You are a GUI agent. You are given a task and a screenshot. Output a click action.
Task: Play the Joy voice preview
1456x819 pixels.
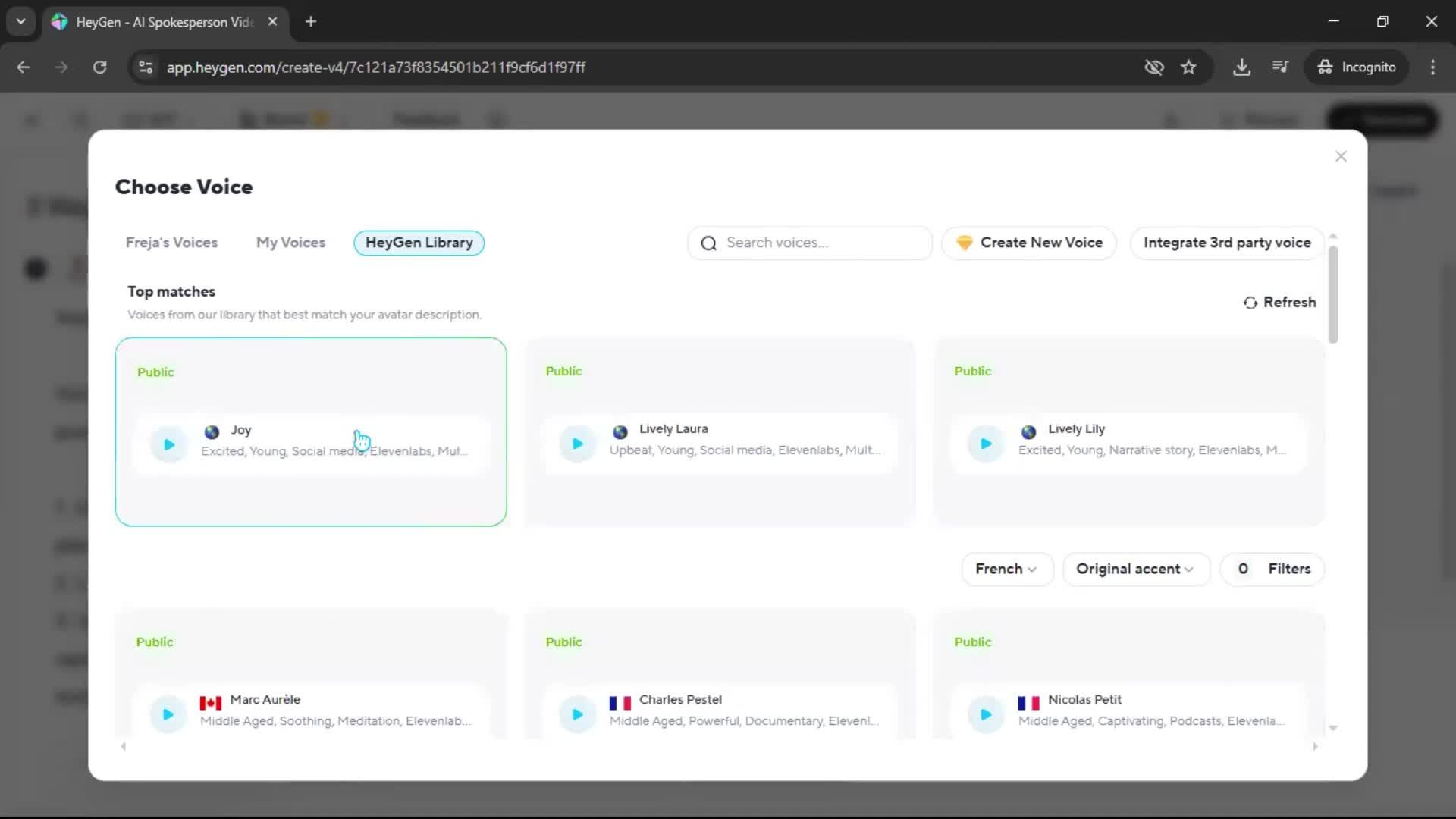coord(168,444)
